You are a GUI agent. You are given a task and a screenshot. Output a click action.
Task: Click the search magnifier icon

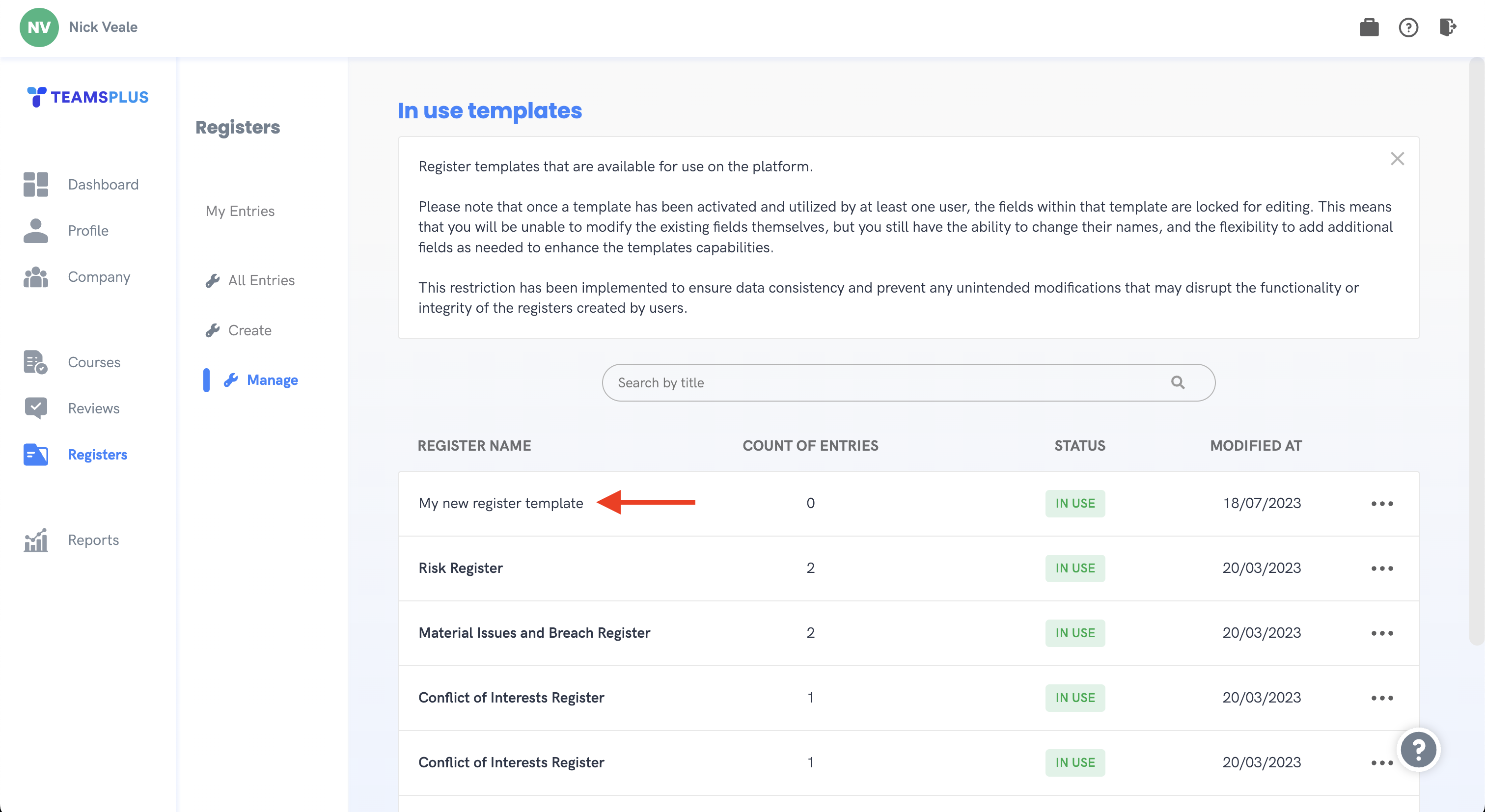pos(1177,382)
